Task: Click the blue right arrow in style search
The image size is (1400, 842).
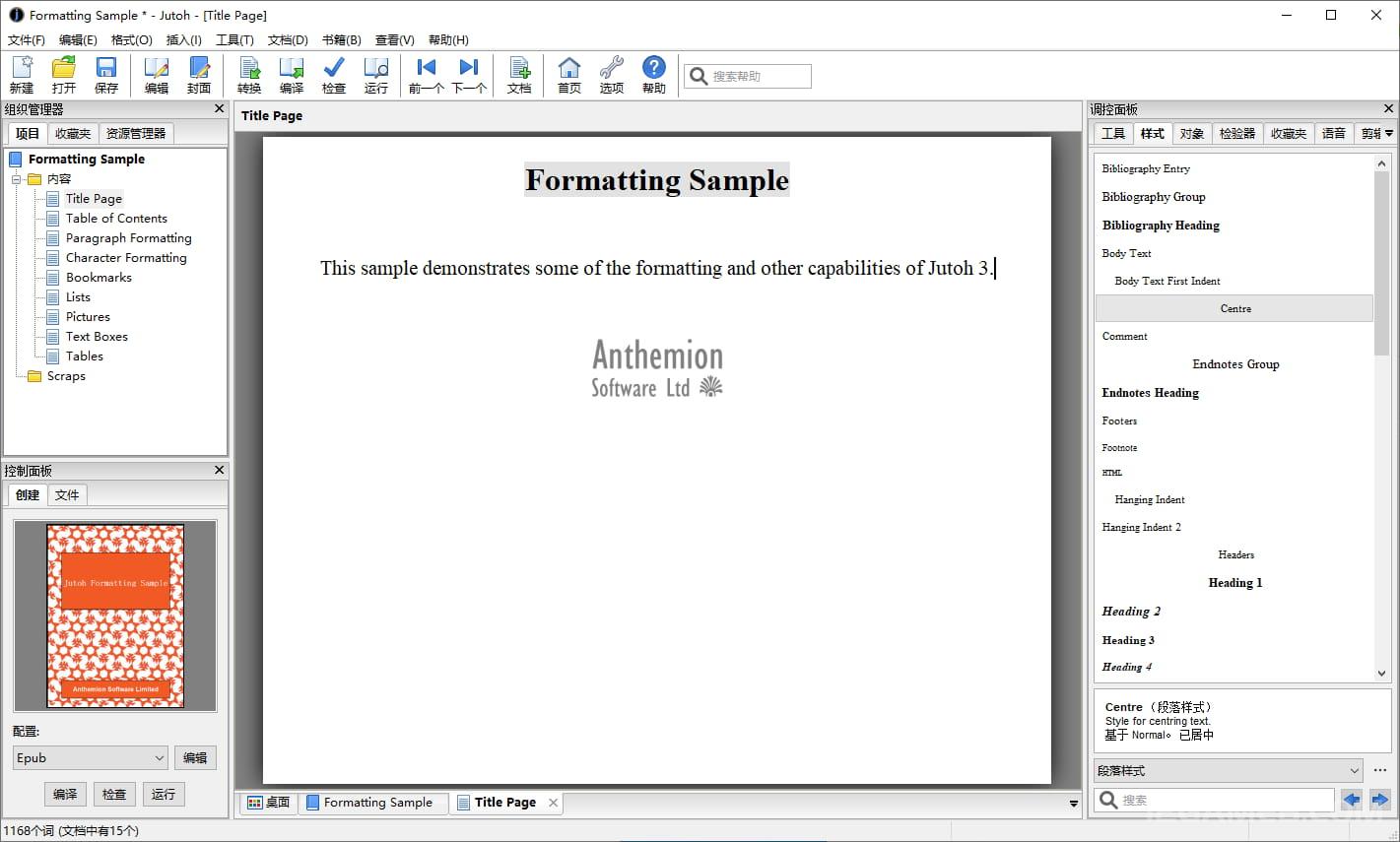Action: pyautogui.click(x=1379, y=800)
